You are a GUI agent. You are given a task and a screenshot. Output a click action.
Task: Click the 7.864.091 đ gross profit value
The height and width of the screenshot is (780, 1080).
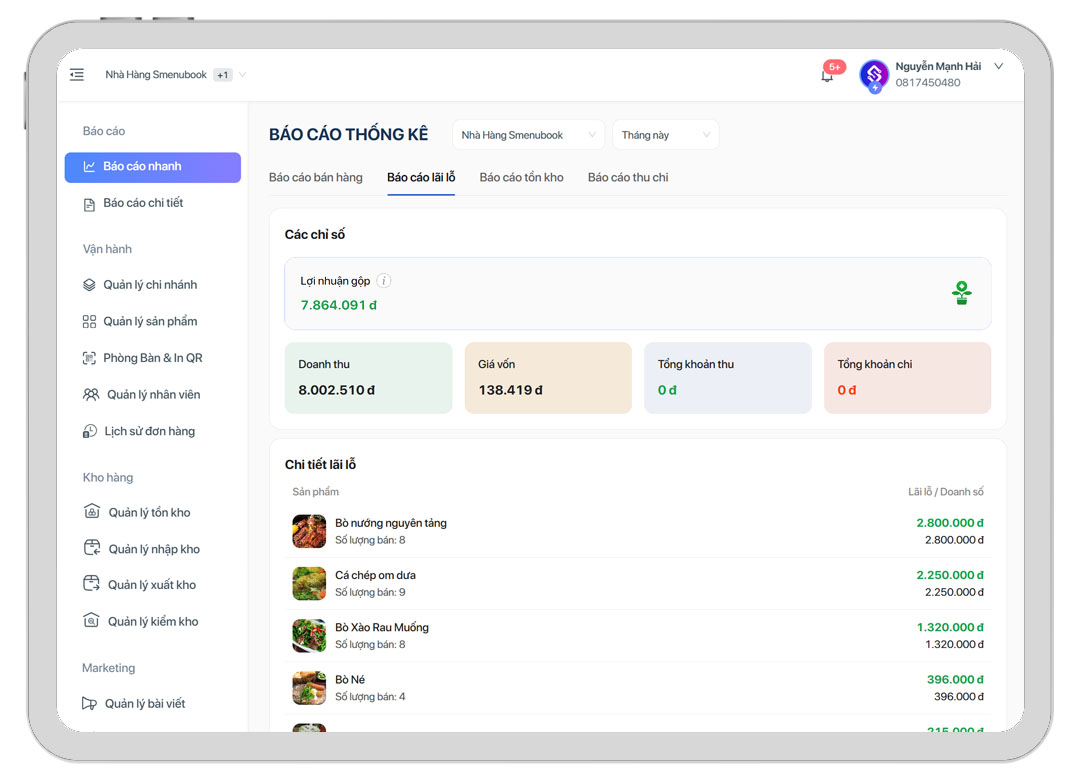[x=338, y=305]
